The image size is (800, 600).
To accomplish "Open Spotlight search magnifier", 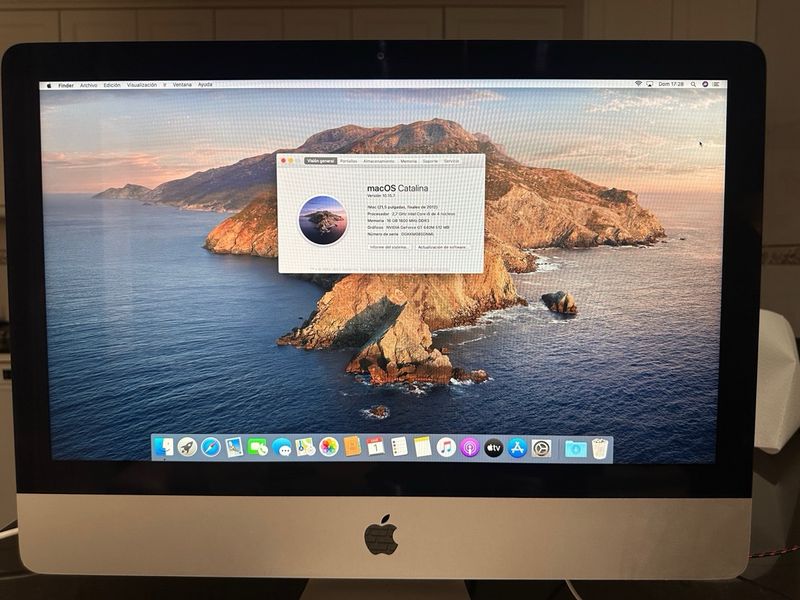I will [x=693, y=84].
